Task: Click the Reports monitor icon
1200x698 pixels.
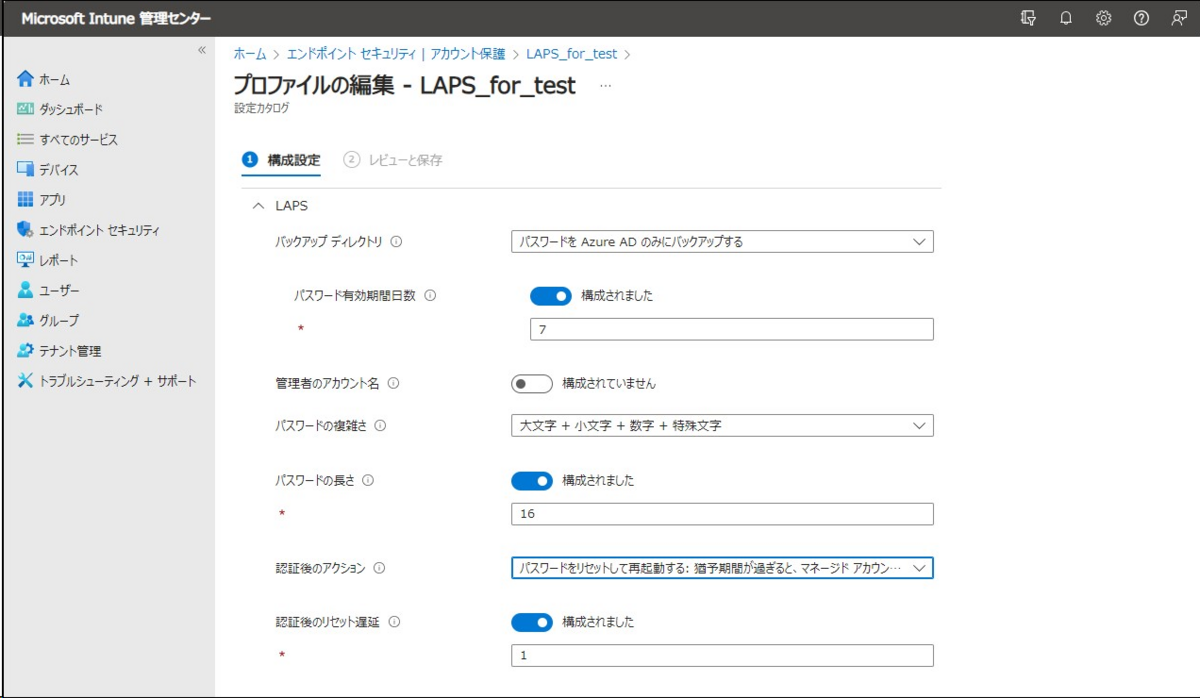Action: pyautogui.click(x=26, y=260)
